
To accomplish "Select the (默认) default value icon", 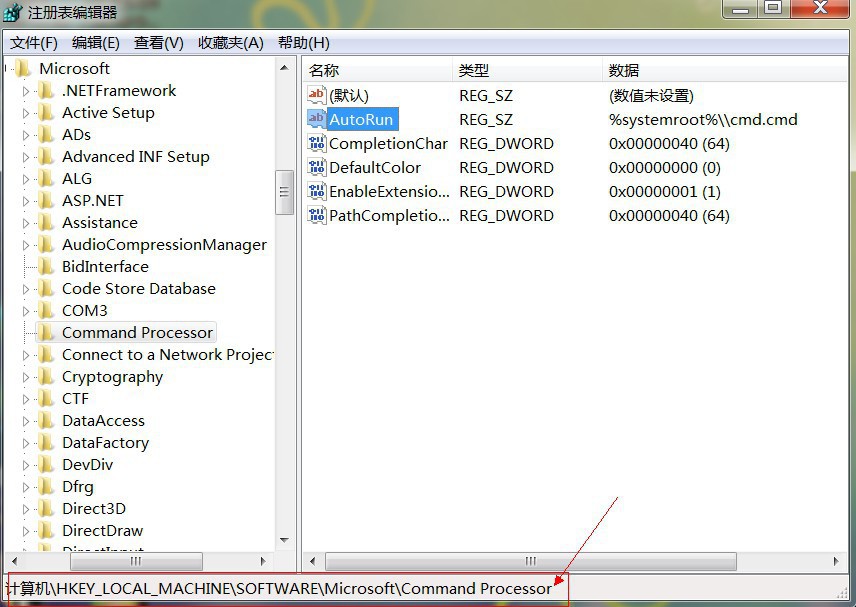I will (x=317, y=95).
